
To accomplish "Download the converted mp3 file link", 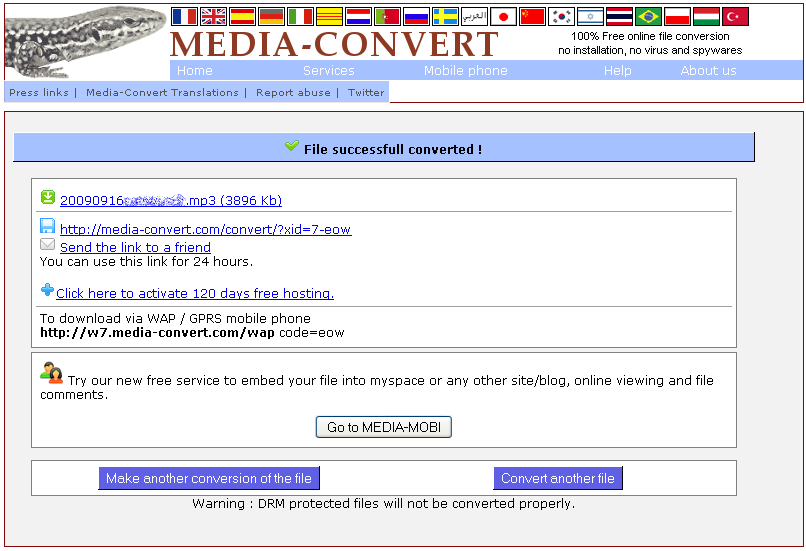I will pyautogui.click(x=171, y=200).
